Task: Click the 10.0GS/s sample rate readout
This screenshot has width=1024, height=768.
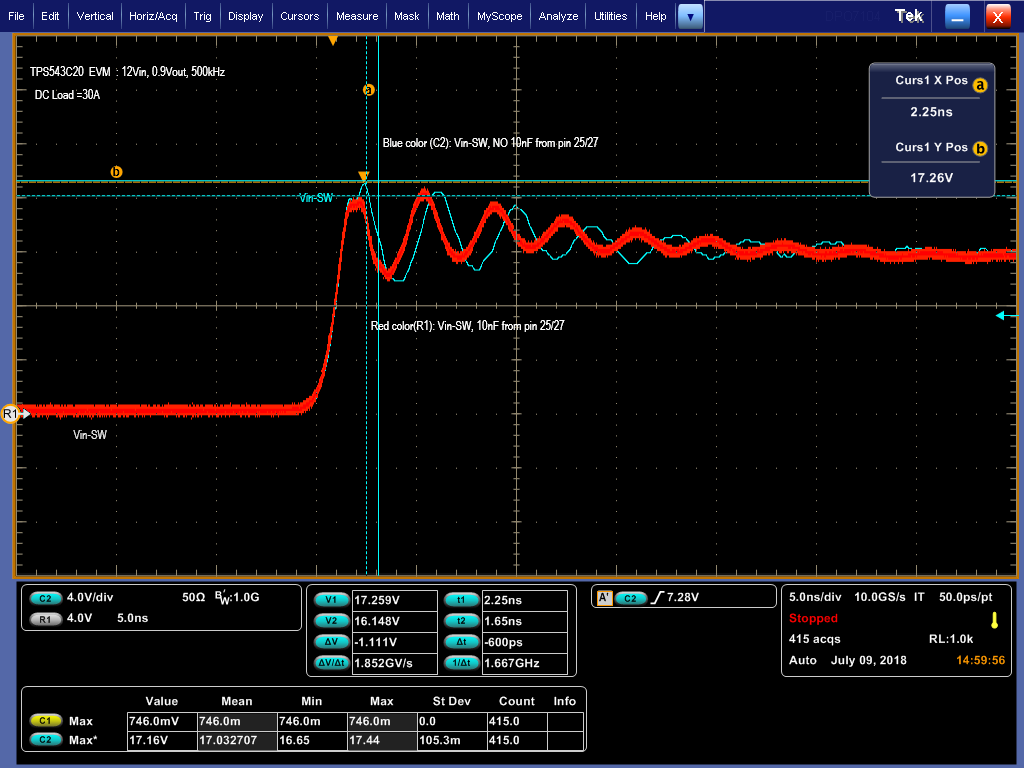Action: click(880, 597)
